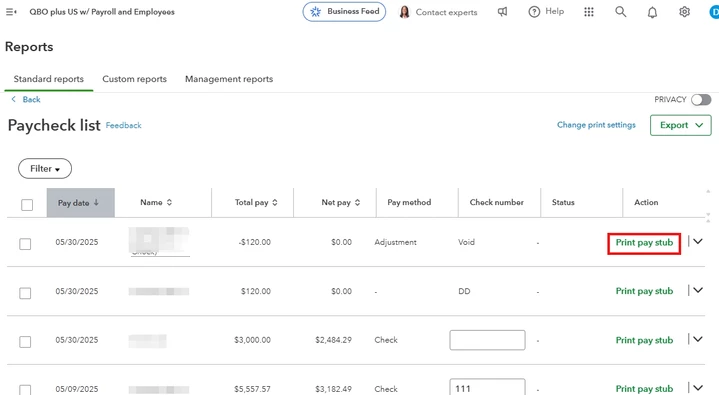Click the Status column header
The image size is (719, 395).
pyautogui.click(x=563, y=202)
